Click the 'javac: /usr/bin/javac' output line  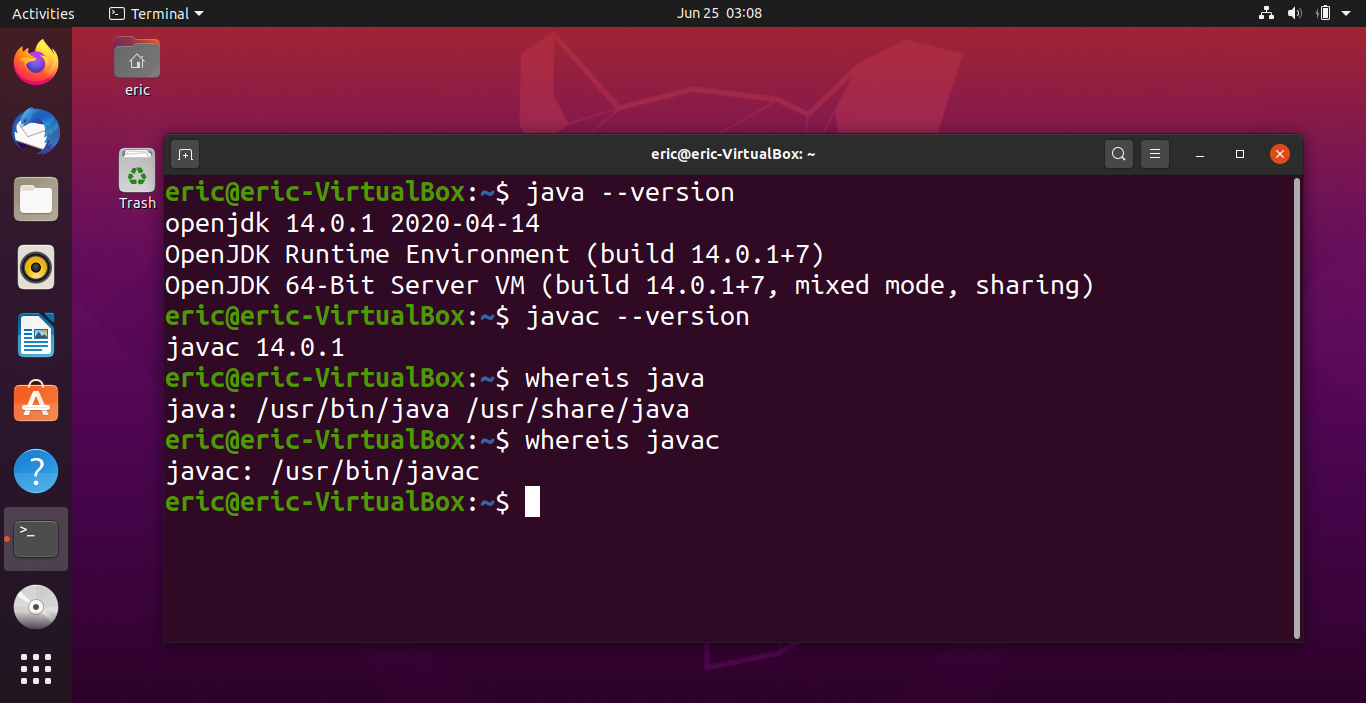point(323,471)
